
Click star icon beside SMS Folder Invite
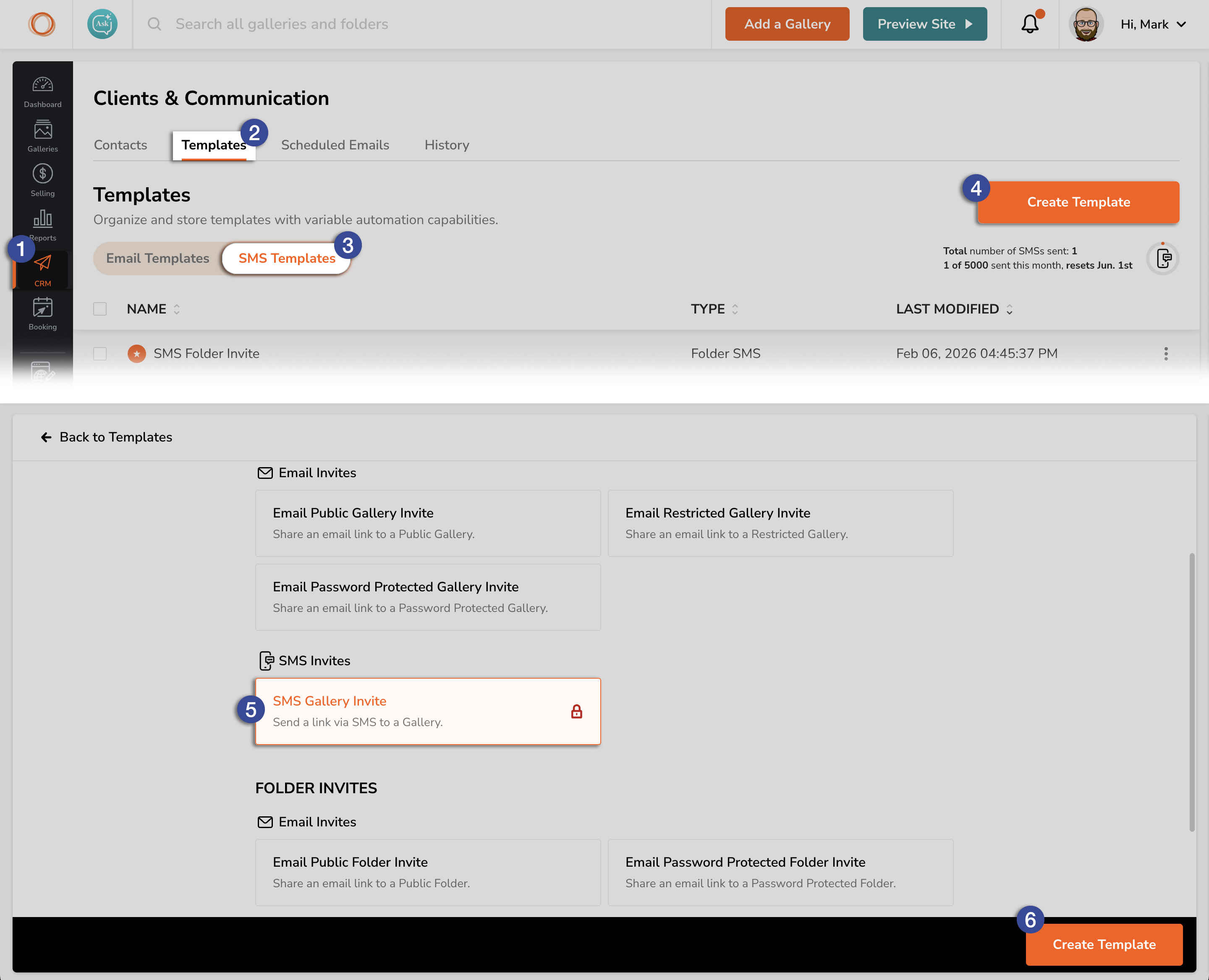pos(137,353)
